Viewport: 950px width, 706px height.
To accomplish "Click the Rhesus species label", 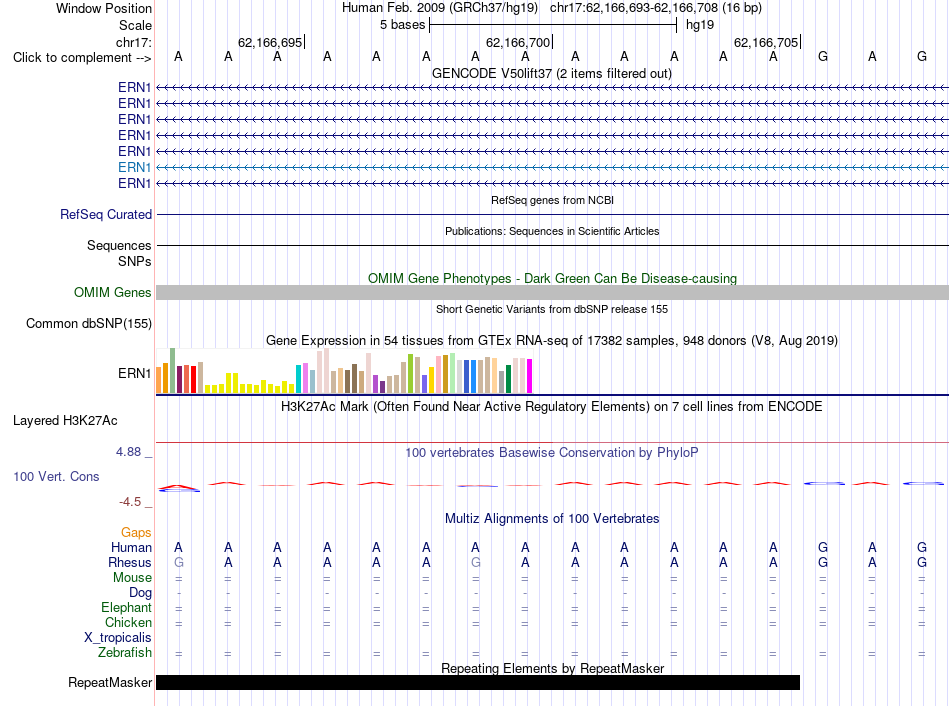I will tap(130, 562).
